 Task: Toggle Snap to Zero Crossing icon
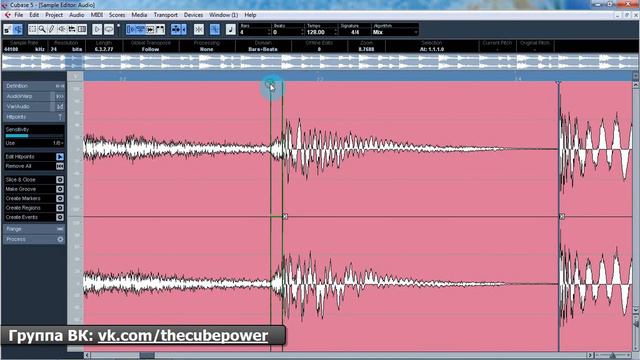[199, 29]
